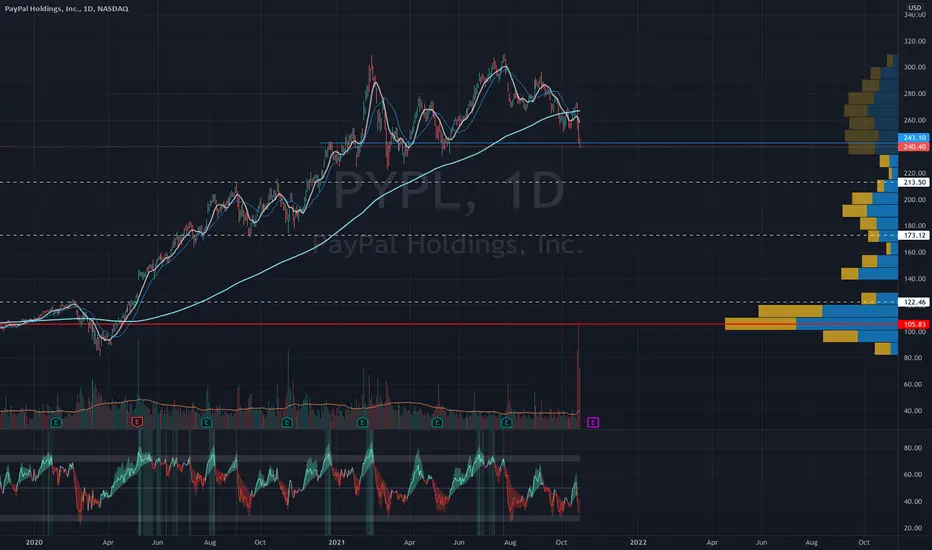Image resolution: width=932 pixels, height=550 pixels.
Task: Click the red earnings marker near May 2020
Action: point(137,422)
